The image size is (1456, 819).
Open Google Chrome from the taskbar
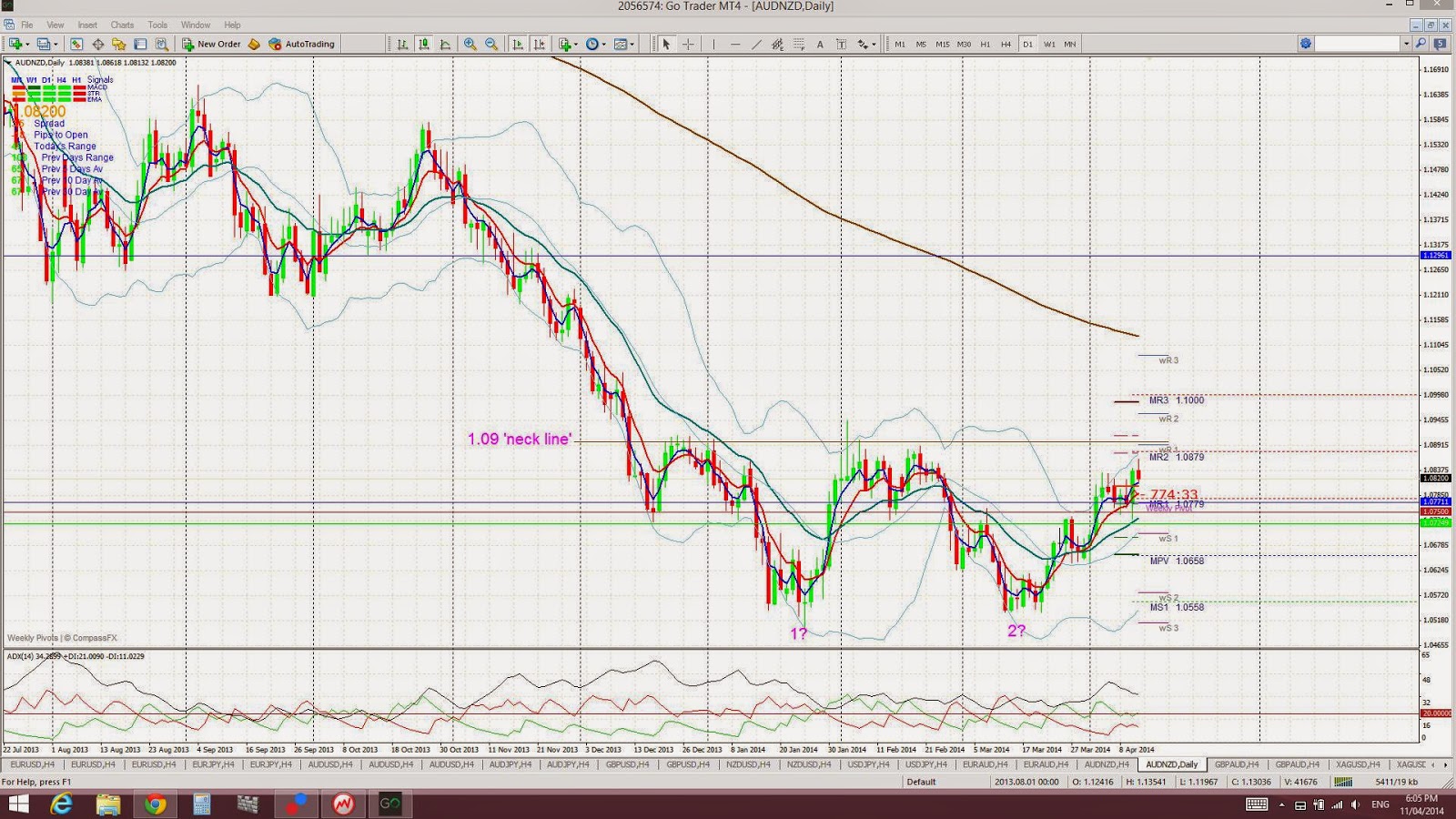[x=155, y=804]
